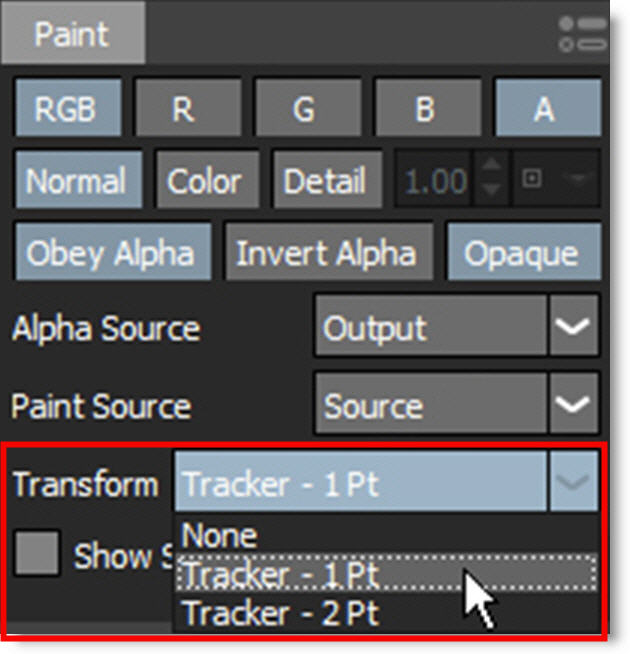Select the Detail paint mode
This screenshot has height=654, width=630.
(x=324, y=181)
